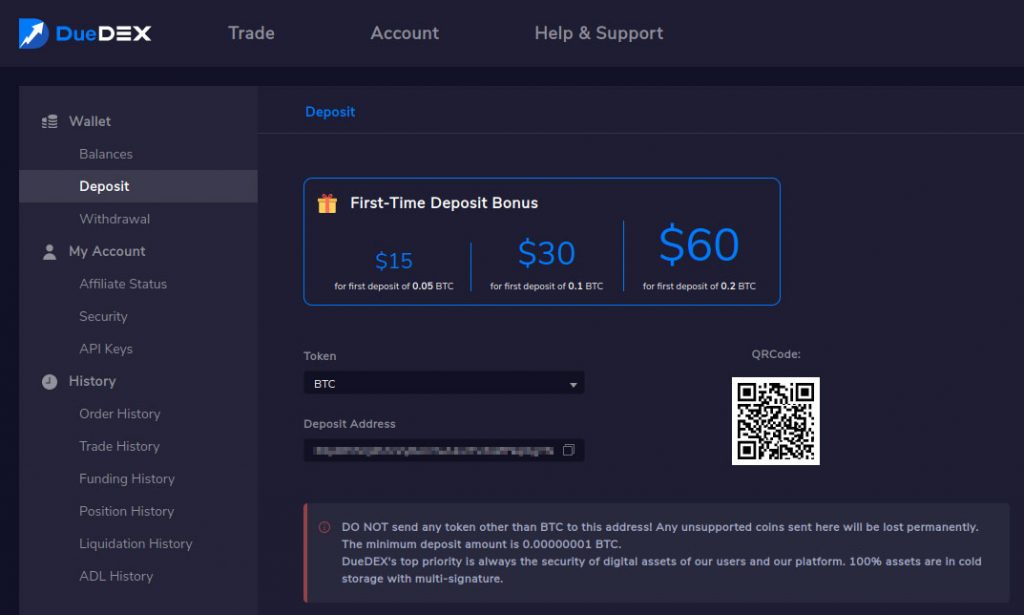Click the token dropdown arrow

[573, 385]
